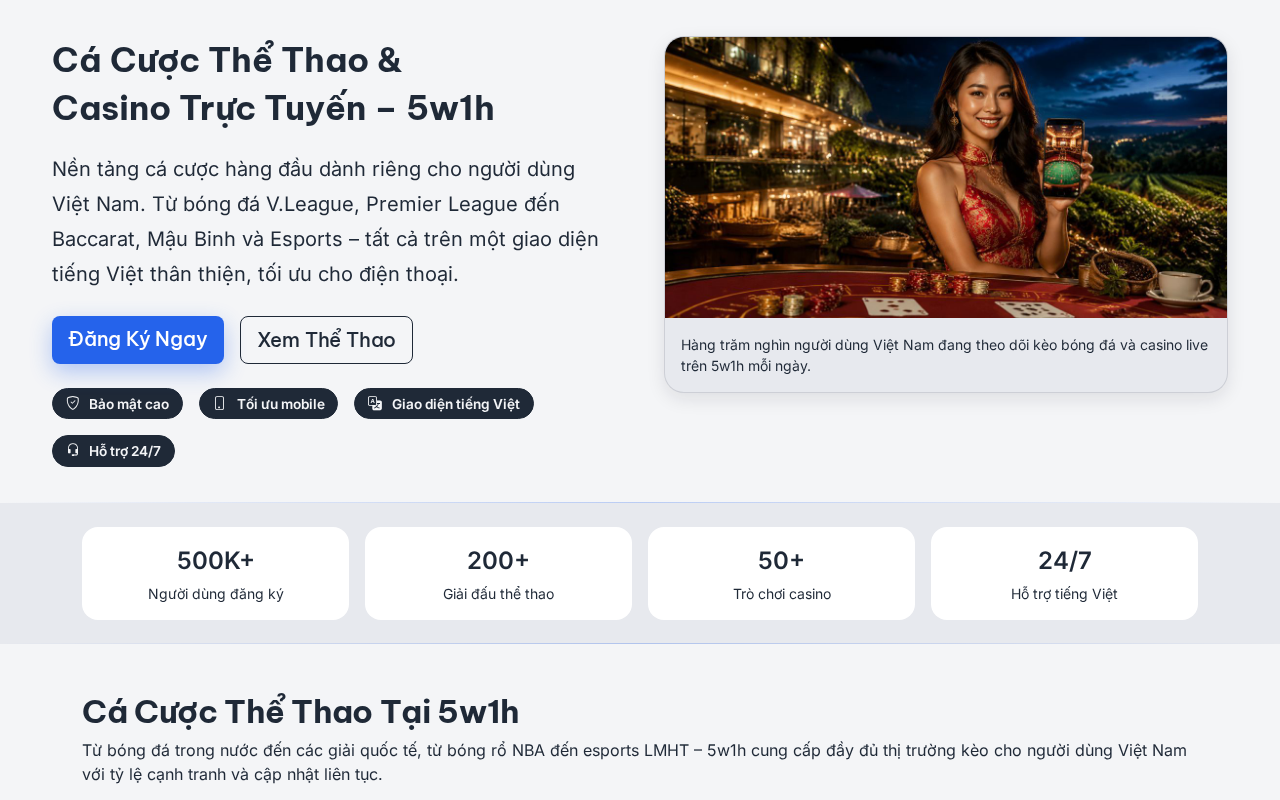This screenshot has height=800, width=1280.
Task: Click the Đăng Ký Ngay button
Action: pos(138,340)
